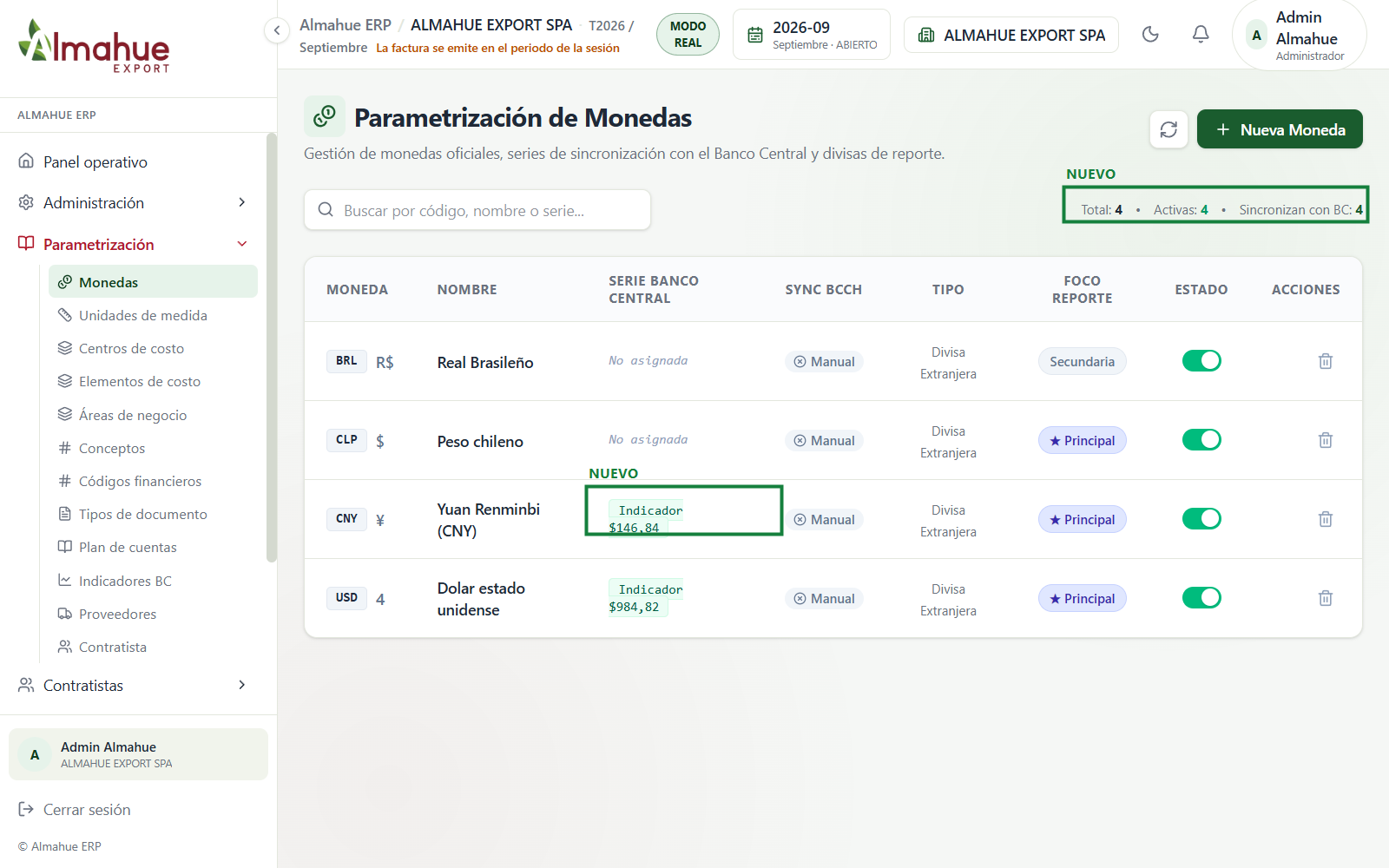Collapse the Parametrización section chevron

[242, 244]
